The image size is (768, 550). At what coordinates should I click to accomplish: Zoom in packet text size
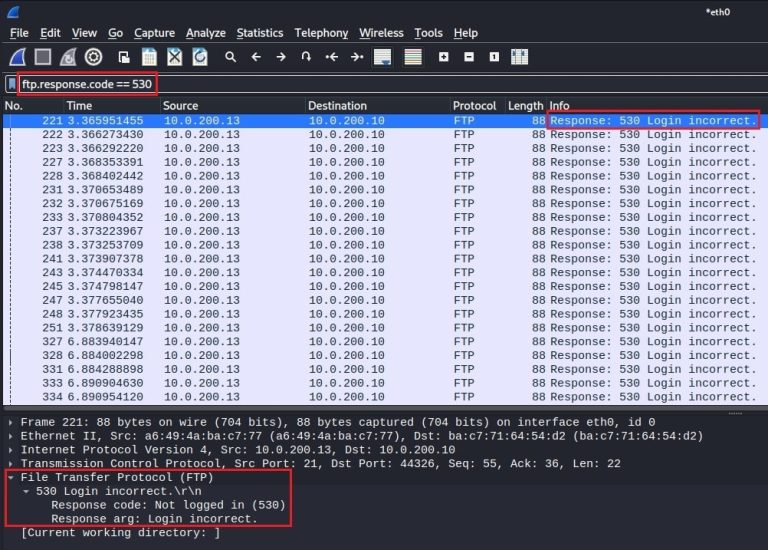point(444,57)
